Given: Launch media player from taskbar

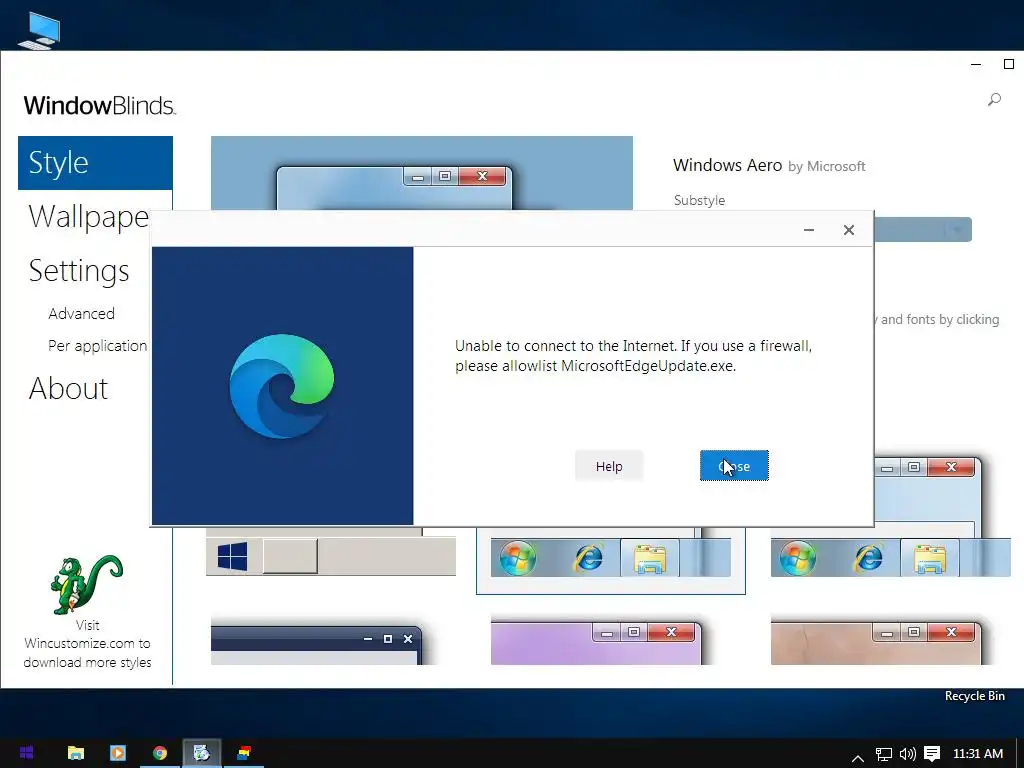Looking at the screenshot, I should tap(118, 753).
